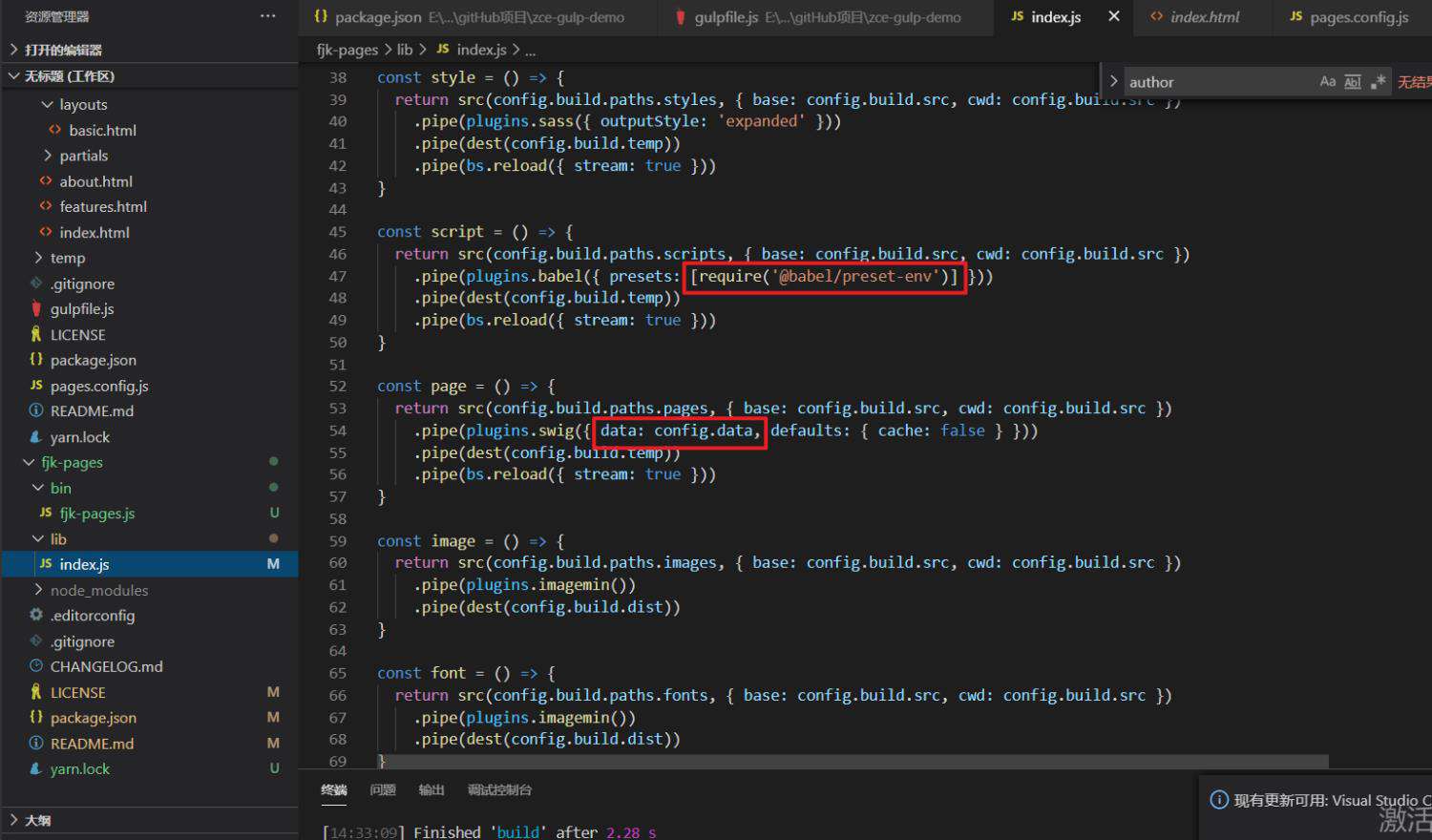Open features.html in the explorer
The width and height of the screenshot is (1432, 840).
103,207
